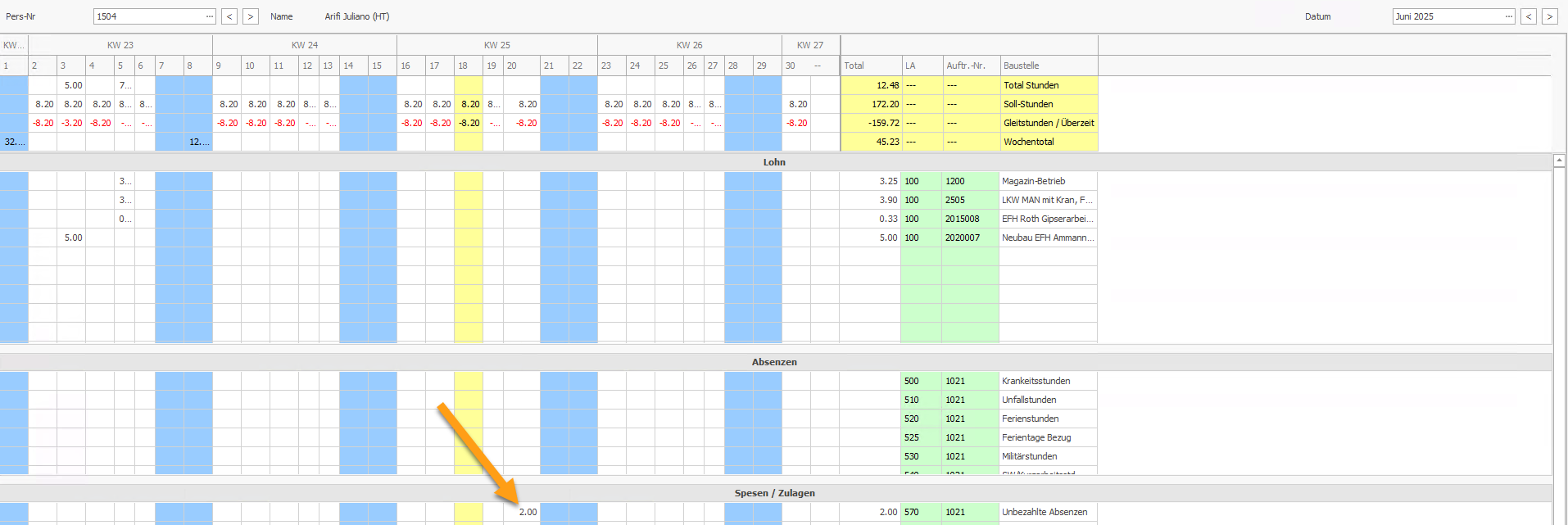Open Datum picker ellipsis button
Viewport: 1568px width, 525px height.
[1509, 16]
